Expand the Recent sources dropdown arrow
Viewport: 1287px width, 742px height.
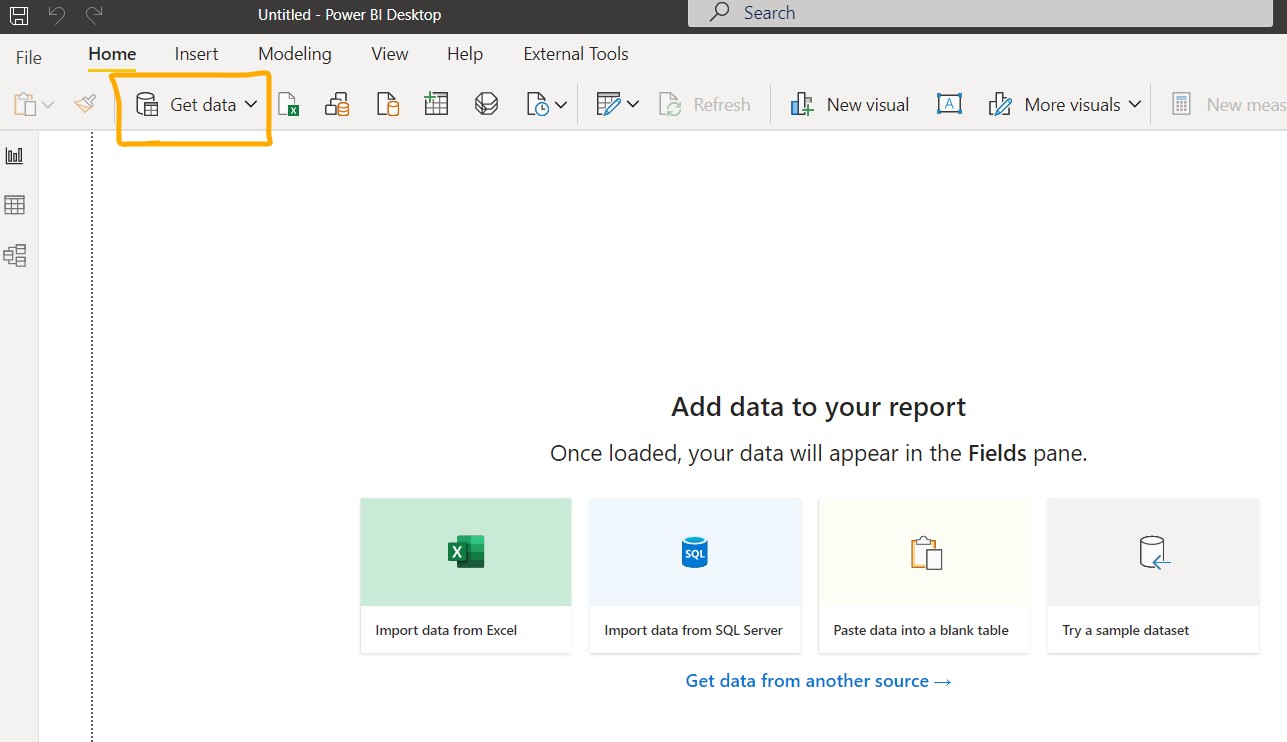pyautogui.click(x=561, y=104)
